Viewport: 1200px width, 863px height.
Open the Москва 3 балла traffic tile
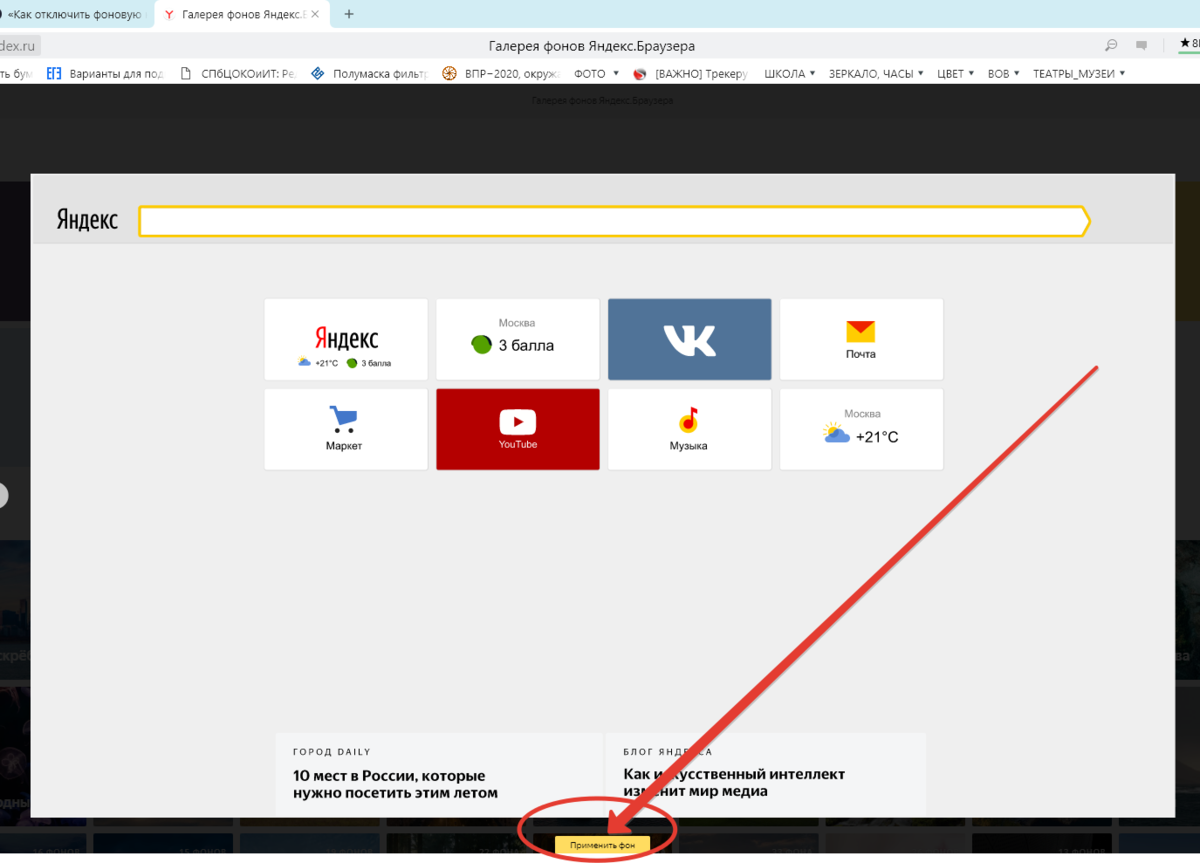(517, 339)
